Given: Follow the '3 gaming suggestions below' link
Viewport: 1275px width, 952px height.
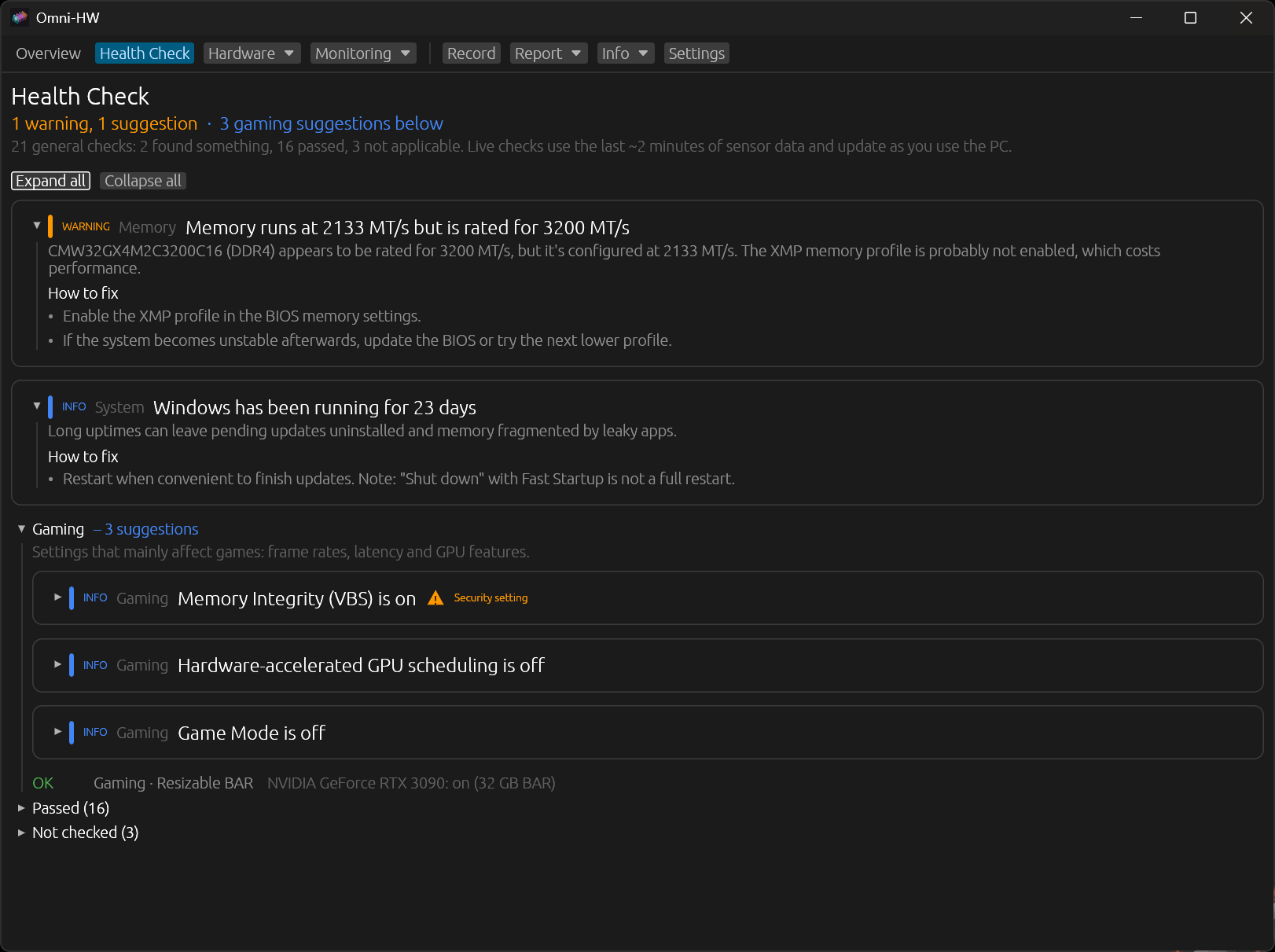Looking at the screenshot, I should (331, 123).
